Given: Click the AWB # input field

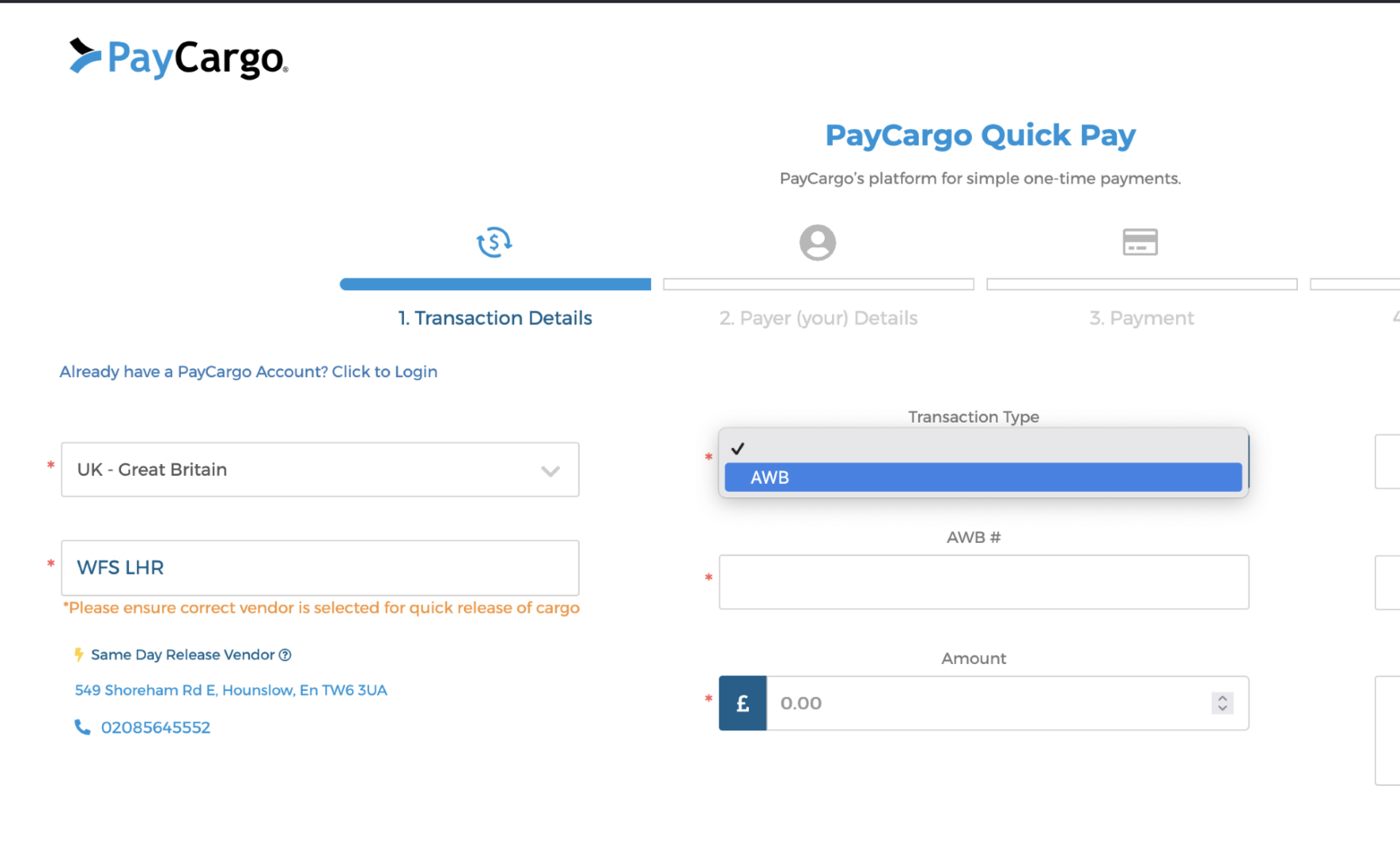Looking at the screenshot, I should pyautogui.click(x=984, y=582).
